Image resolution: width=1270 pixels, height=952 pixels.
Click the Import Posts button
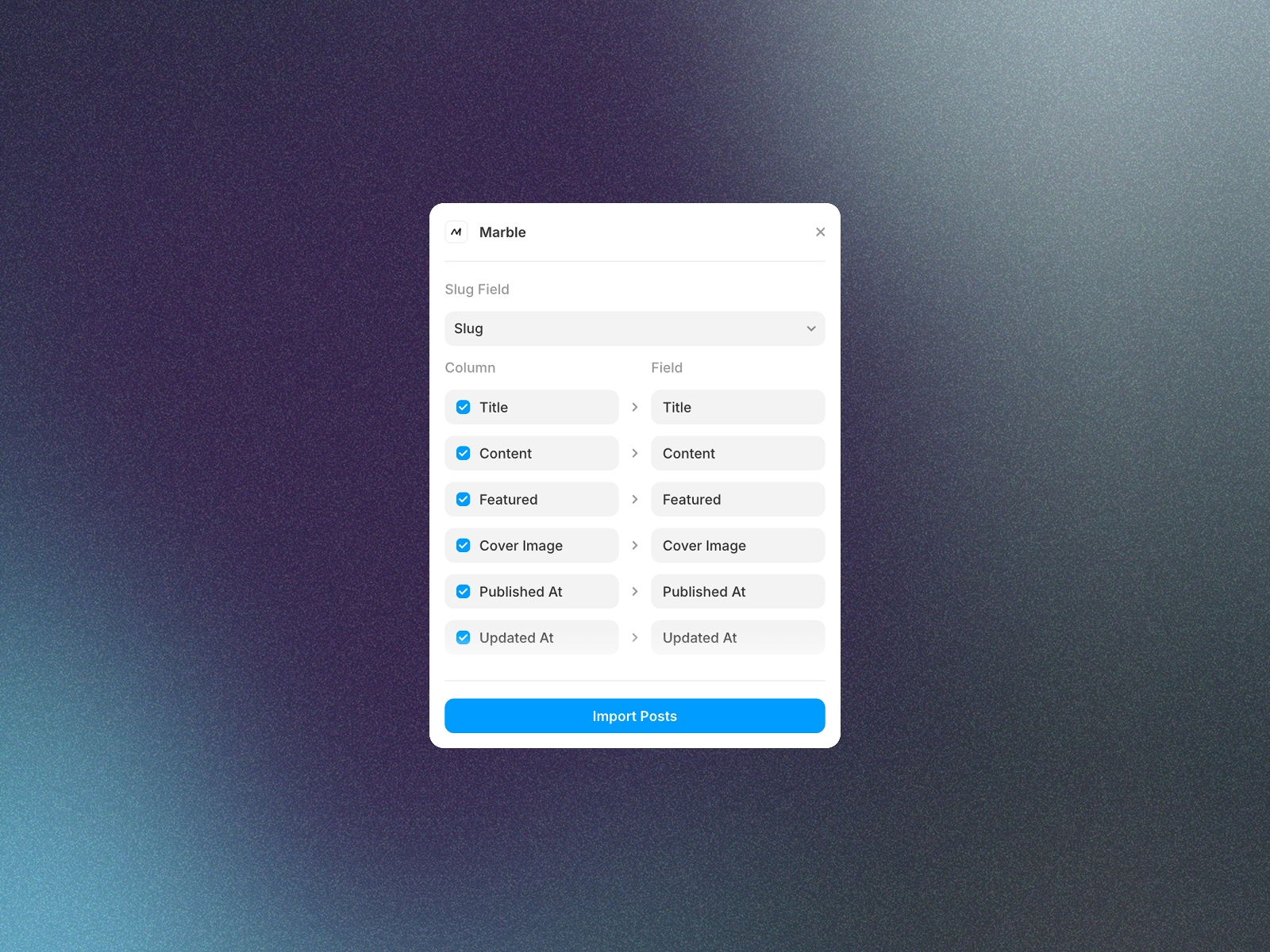[634, 716]
